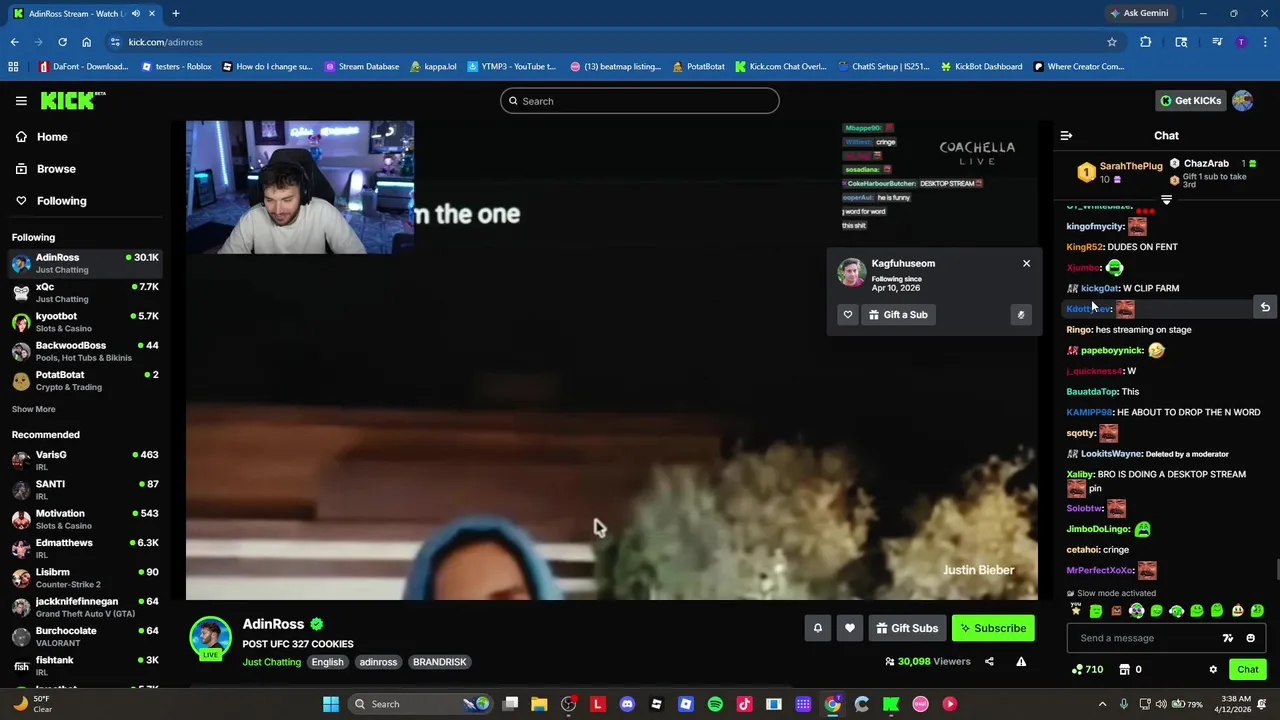Open the user avatar menu top right
Viewport: 1280px width, 720px height.
click(1243, 100)
